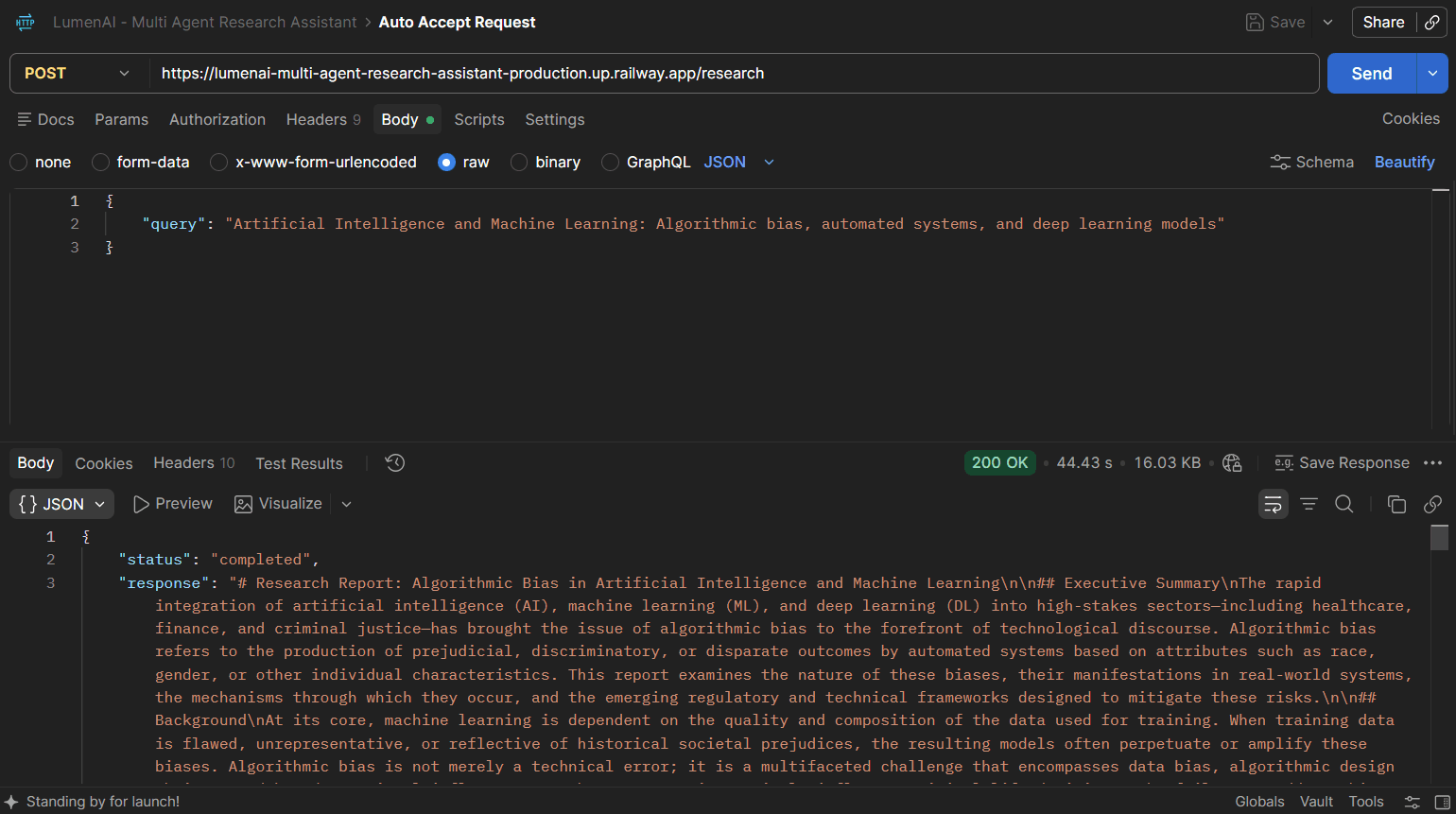Click Standing by for launch! status text

click(103, 802)
